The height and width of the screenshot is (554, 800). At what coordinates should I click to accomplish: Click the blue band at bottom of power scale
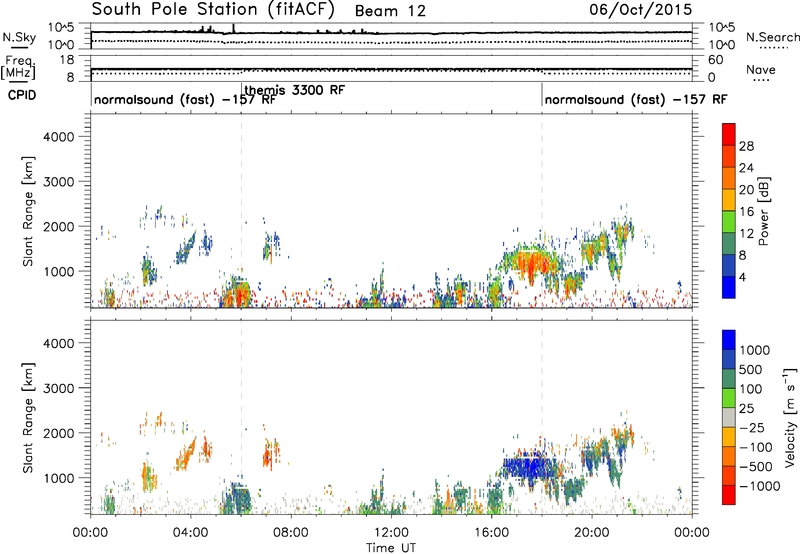pyautogui.click(x=729, y=287)
